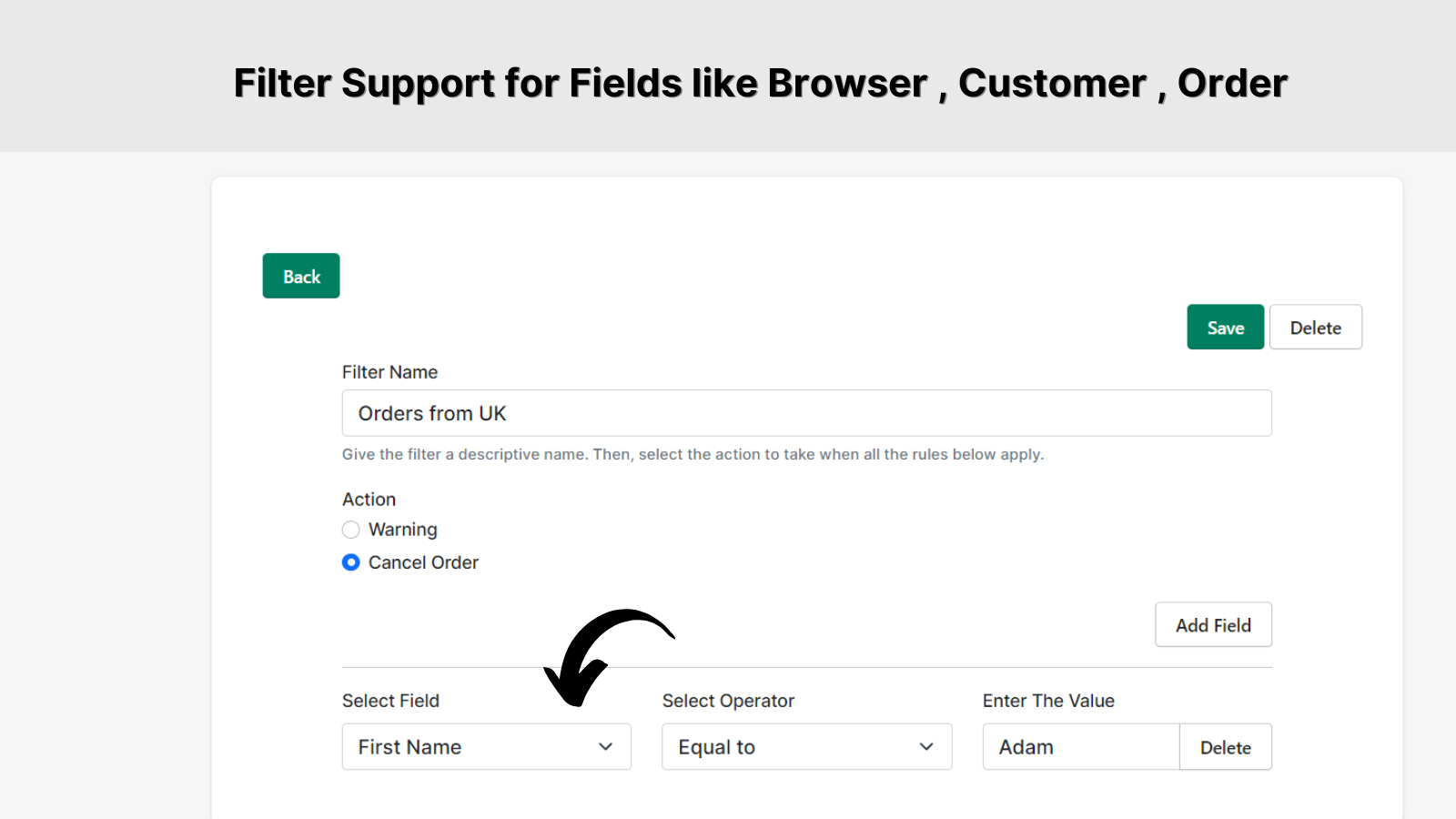Delete the Adam value rule row
The image size is (1456, 819).
coord(1226,747)
